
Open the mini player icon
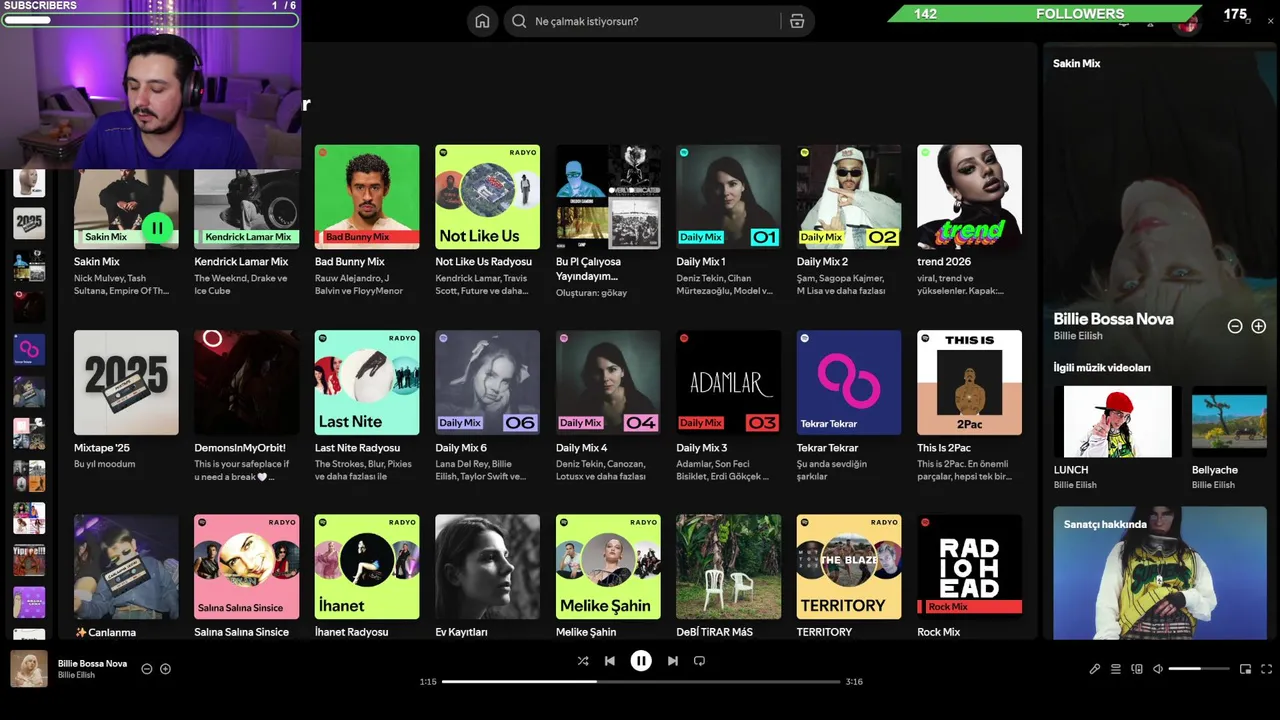coord(1245,669)
